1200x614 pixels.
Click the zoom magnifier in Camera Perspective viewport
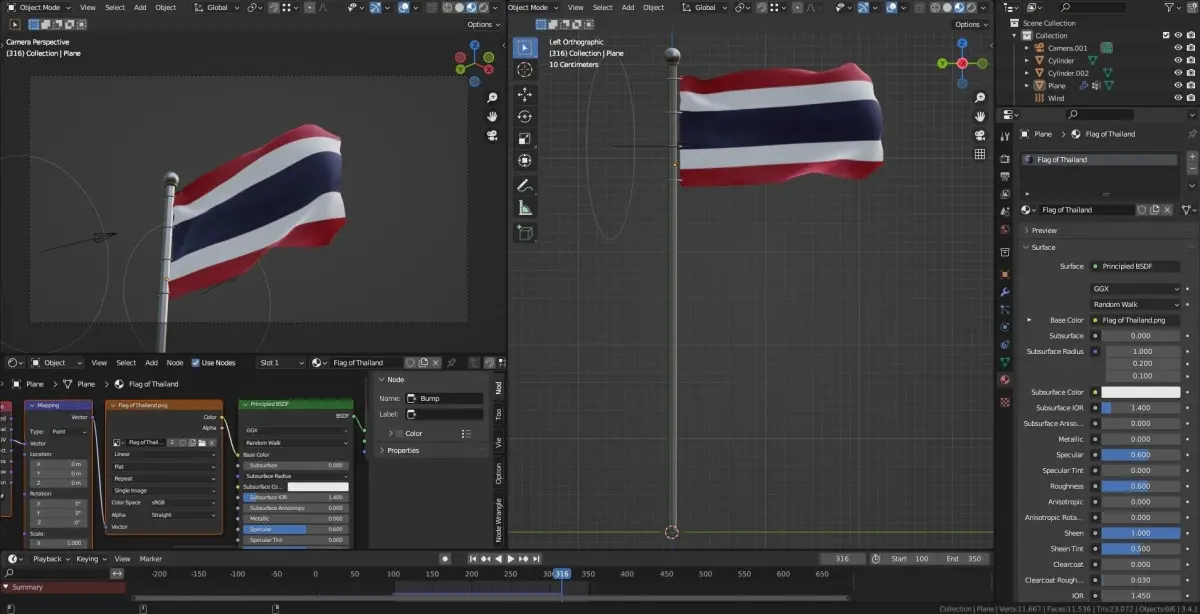point(492,98)
